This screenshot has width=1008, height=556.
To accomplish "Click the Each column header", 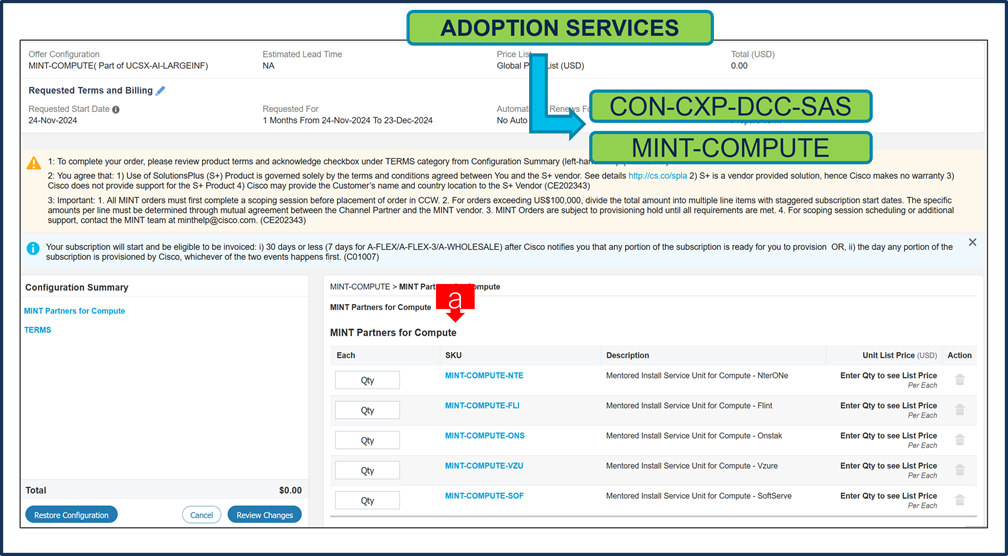I will [346, 355].
